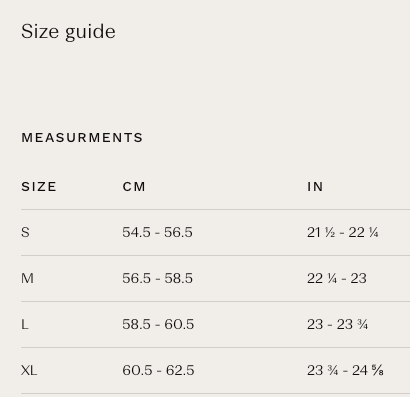This screenshot has height=397, width=410.
Task: Click the 56.5 - 58.5 cm value
Action: tap(157, 278)
